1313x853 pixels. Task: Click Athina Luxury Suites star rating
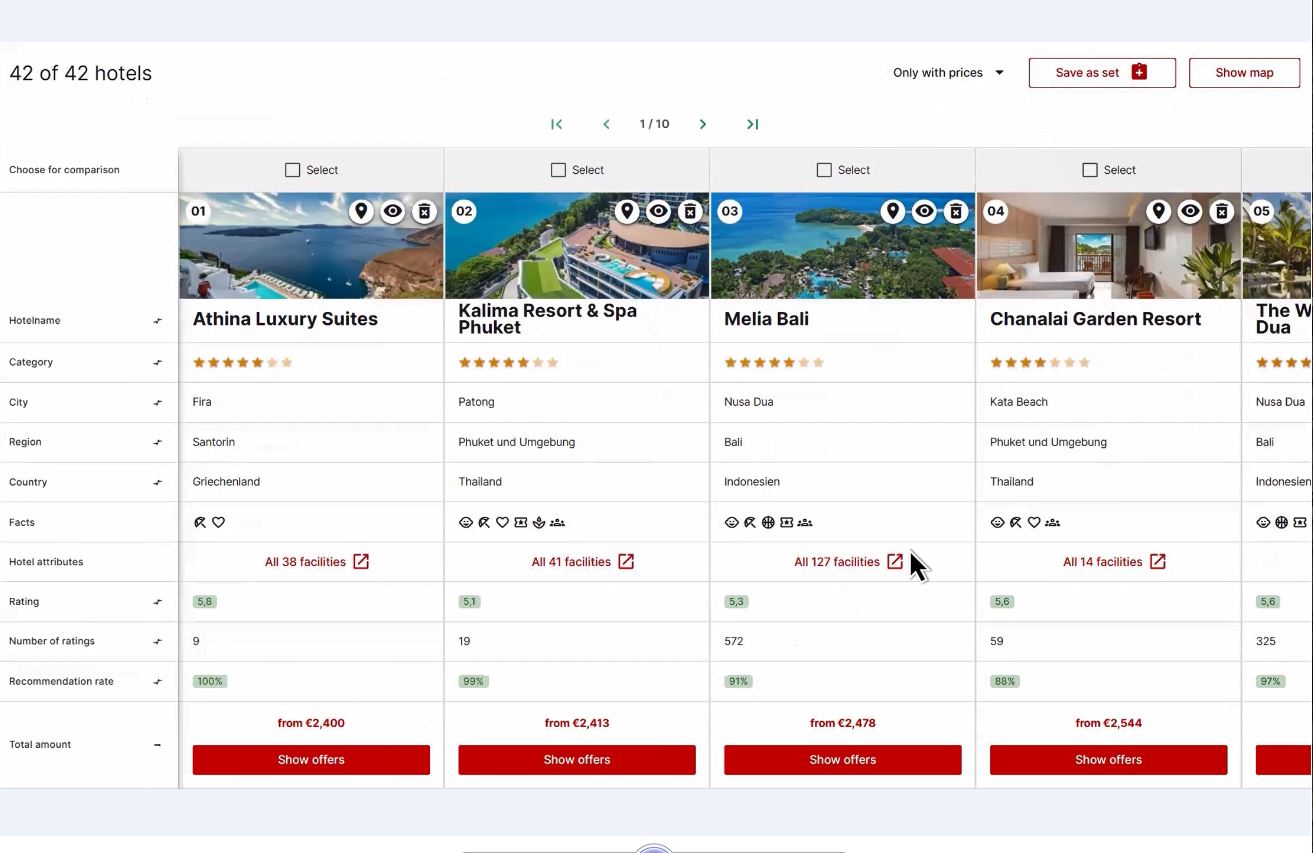click(x=243, y=363)
